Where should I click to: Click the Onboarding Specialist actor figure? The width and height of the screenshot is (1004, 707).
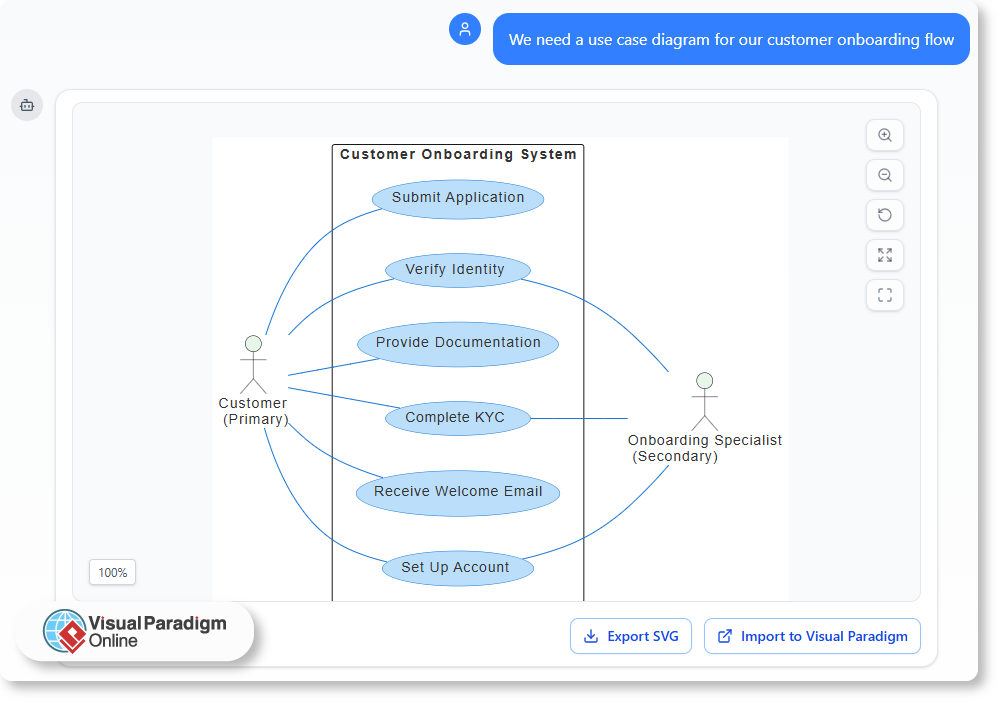tap(704, 402)
